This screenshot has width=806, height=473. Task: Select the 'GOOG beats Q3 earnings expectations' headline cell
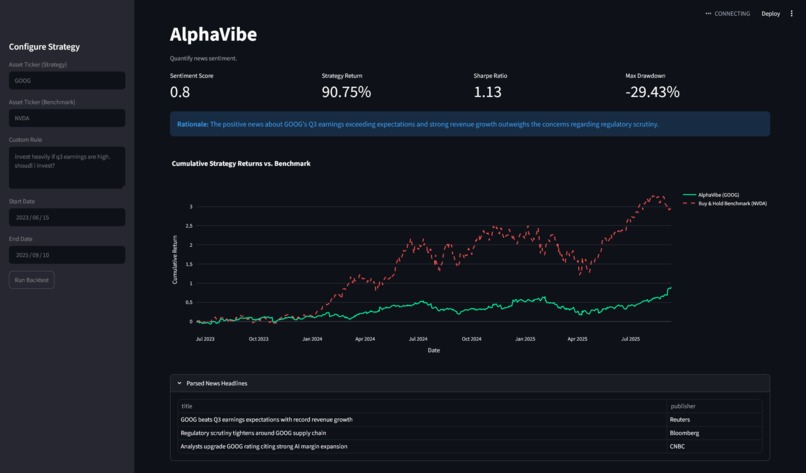422,420
